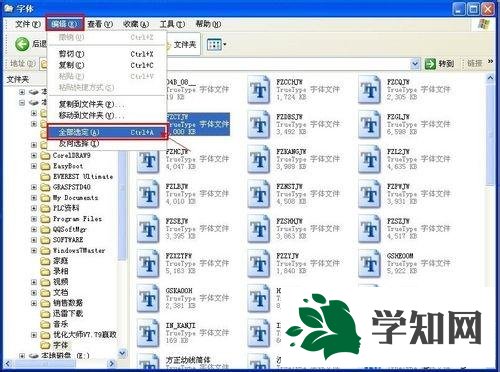Open the 收藏(A) menu
Viewport: 500px width, 372px height.
(136, 24)
